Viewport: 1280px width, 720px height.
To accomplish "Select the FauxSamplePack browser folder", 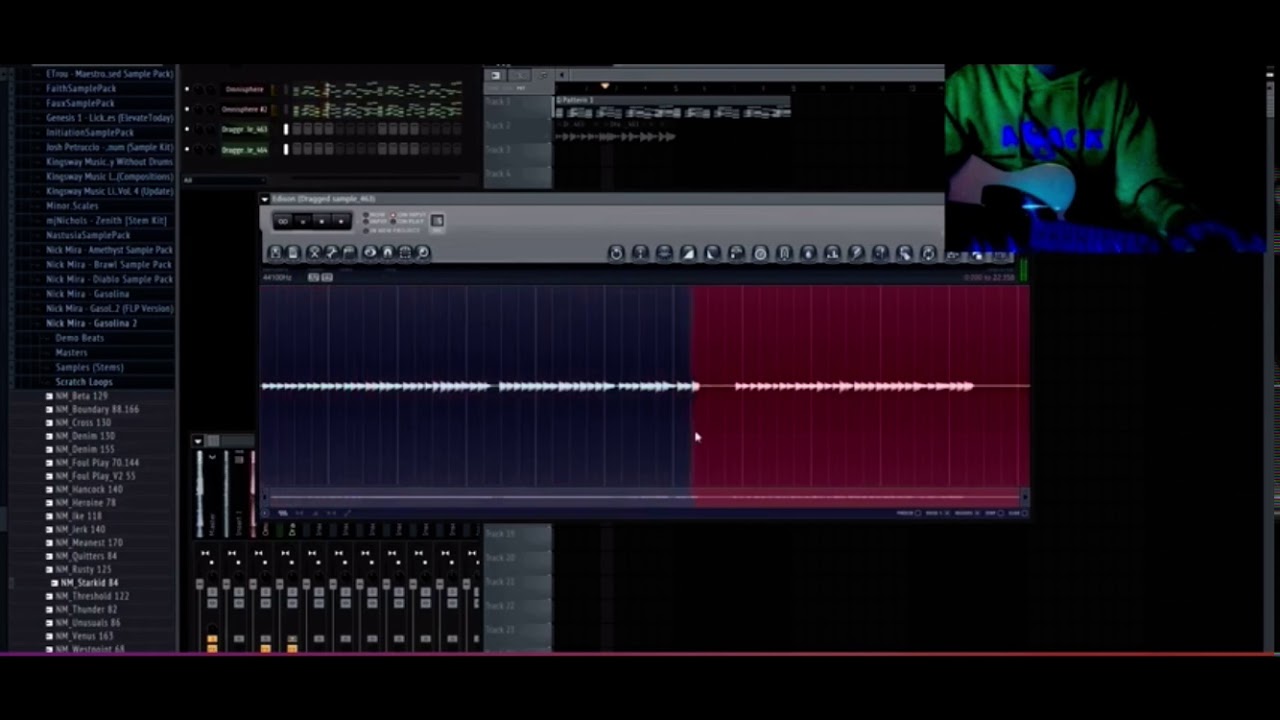I will click(x=80, y=103).
